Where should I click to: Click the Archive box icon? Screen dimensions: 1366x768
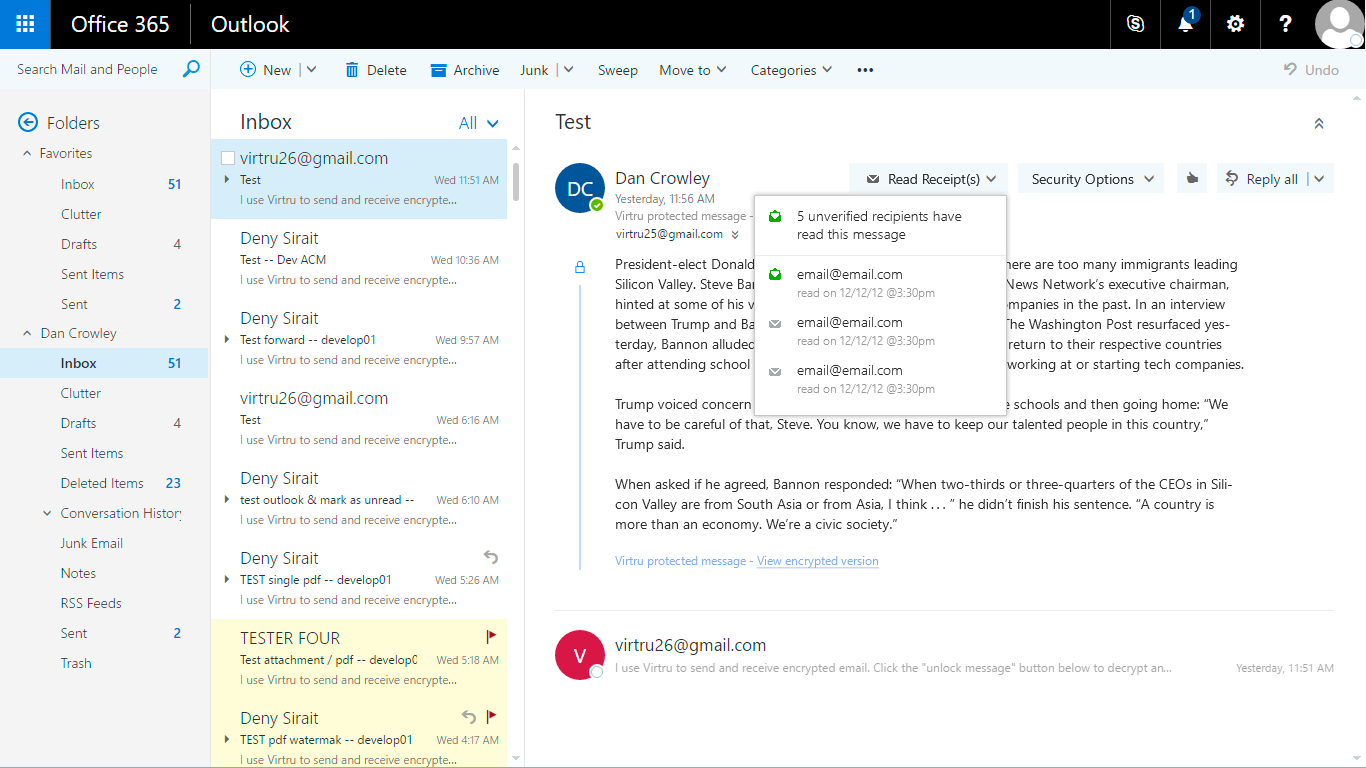point(438,70)
